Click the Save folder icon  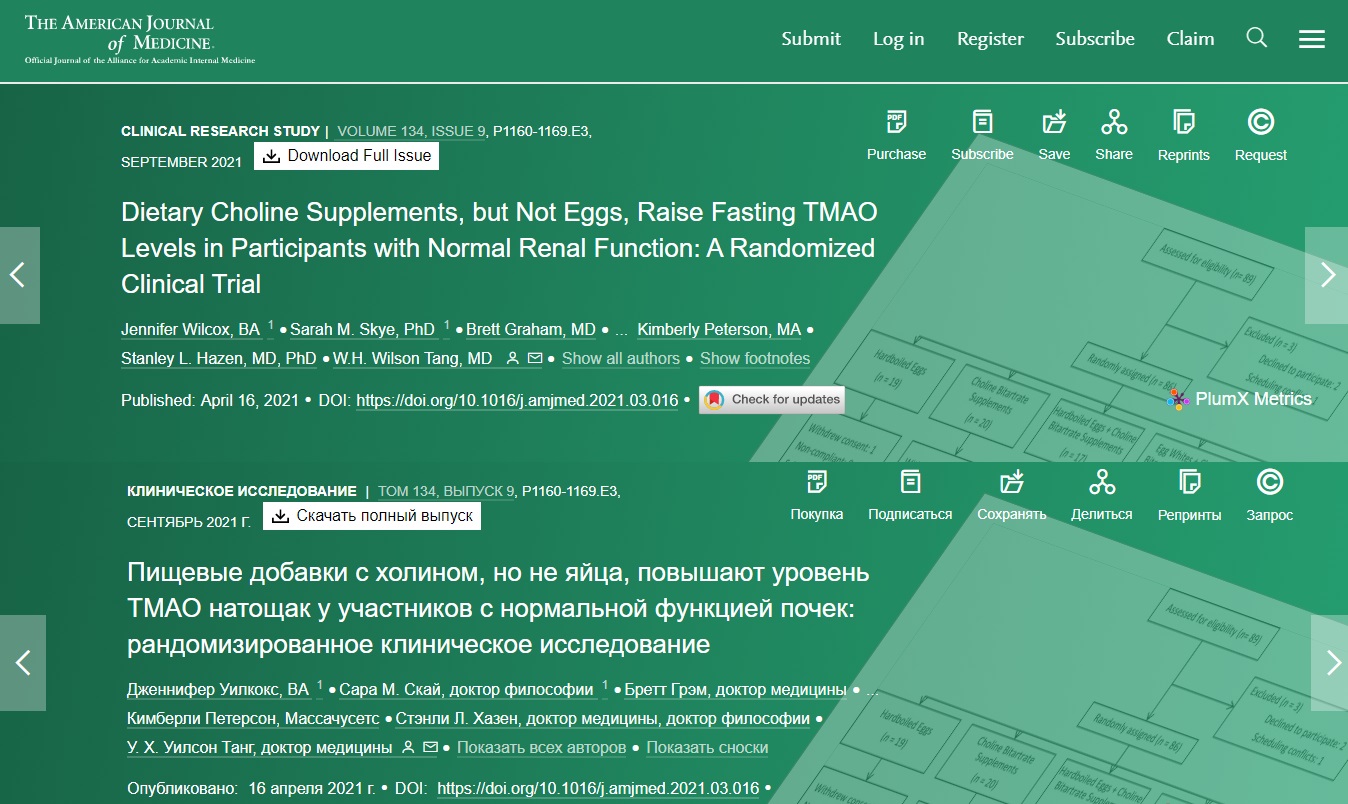click(1054, 122)
